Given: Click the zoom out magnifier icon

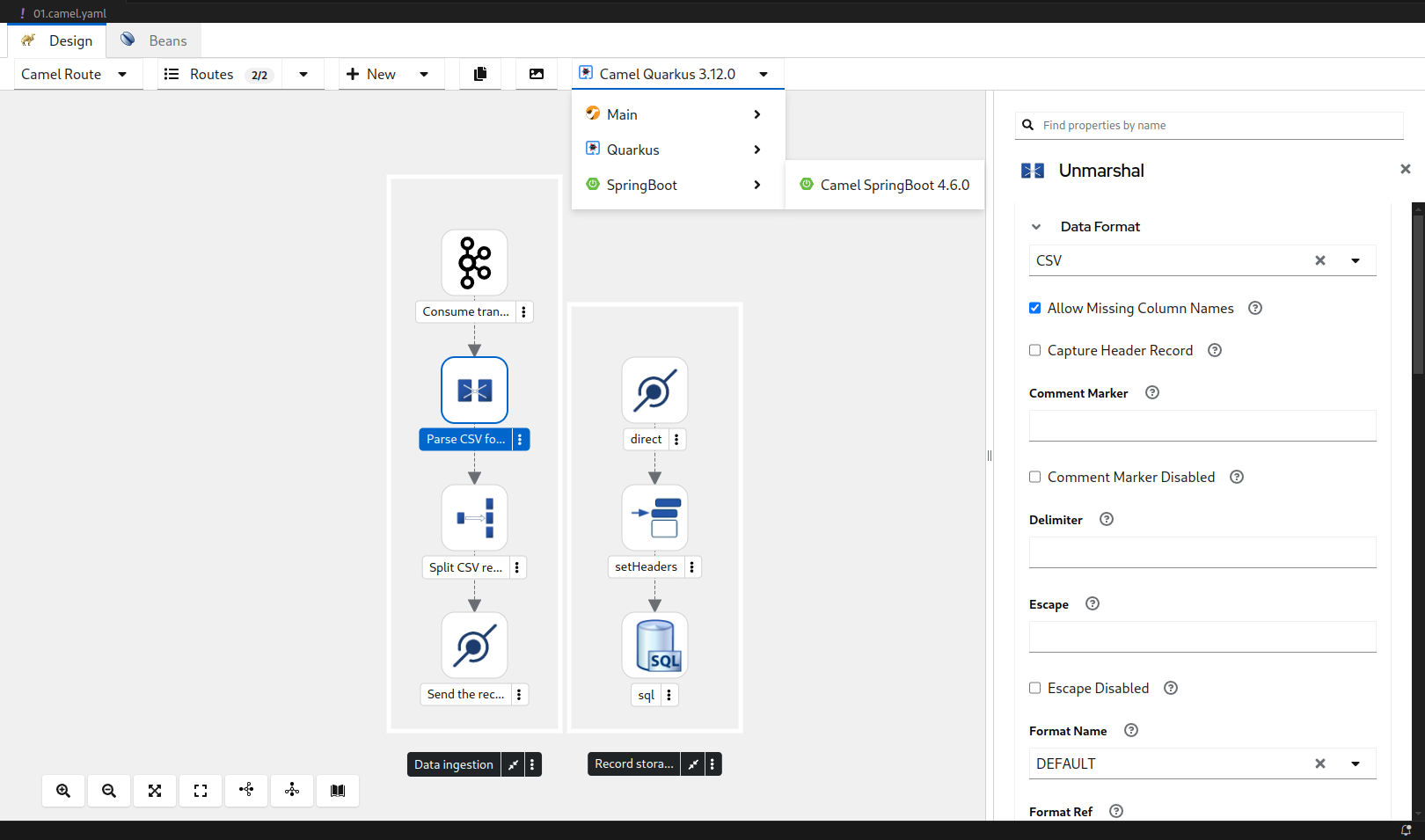Looking at the screenshot, I should [109, 791].
